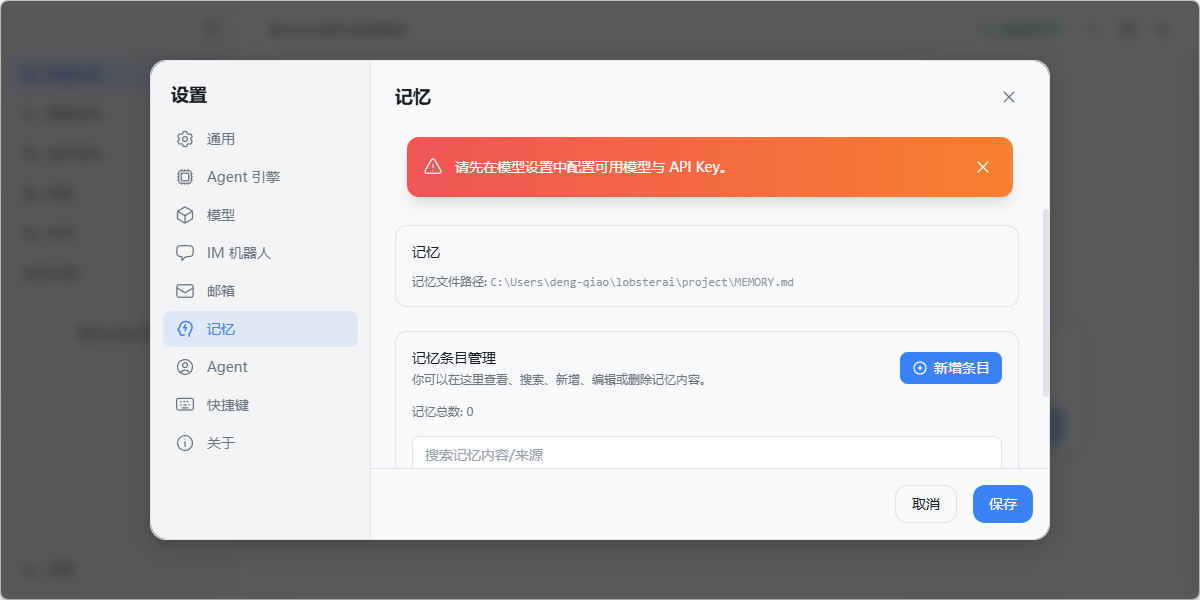Focus the 搜索记忆内容/来源 search field
Screen dimensions: 1200x600
(x=706, y=454)
